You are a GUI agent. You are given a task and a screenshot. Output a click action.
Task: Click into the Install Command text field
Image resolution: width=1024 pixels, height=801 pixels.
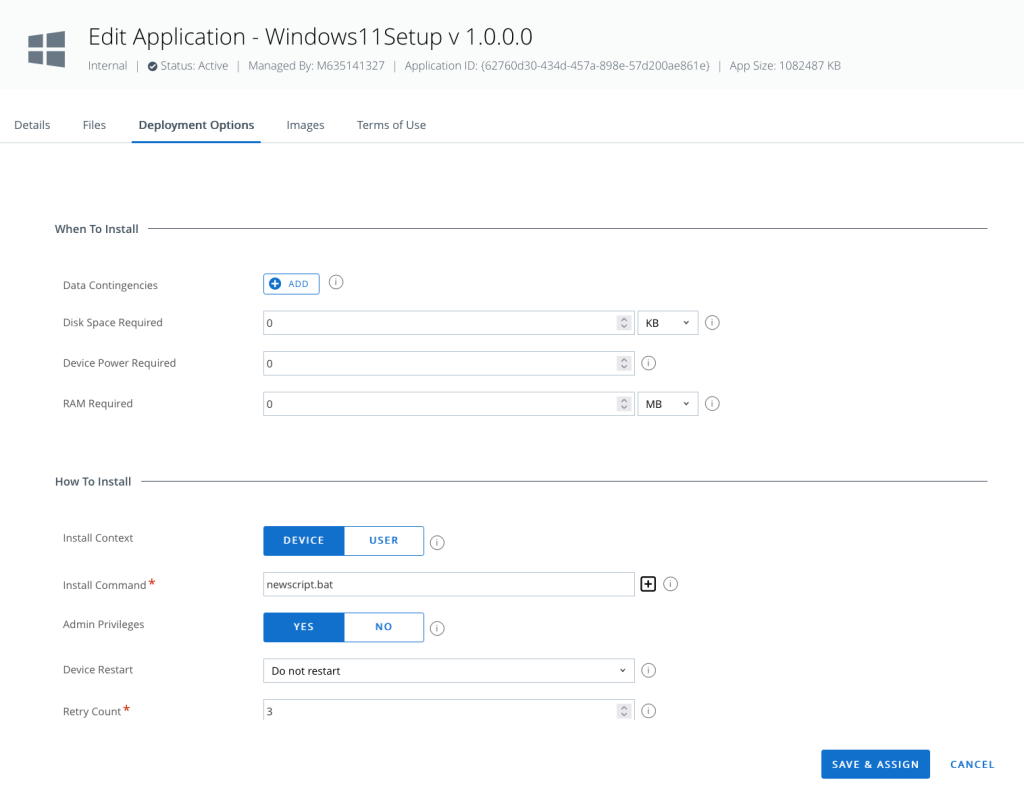pos(448,584)
